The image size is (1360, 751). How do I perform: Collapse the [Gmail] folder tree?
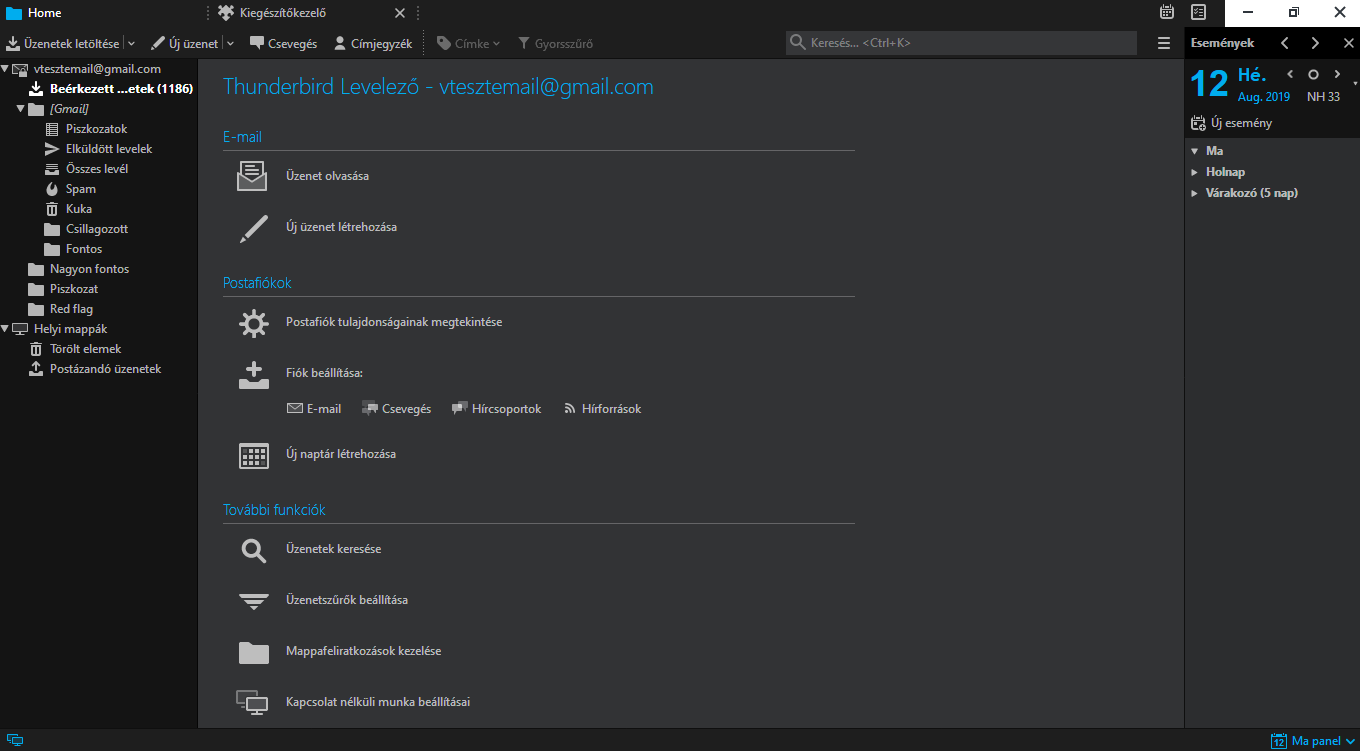point(21,109)
